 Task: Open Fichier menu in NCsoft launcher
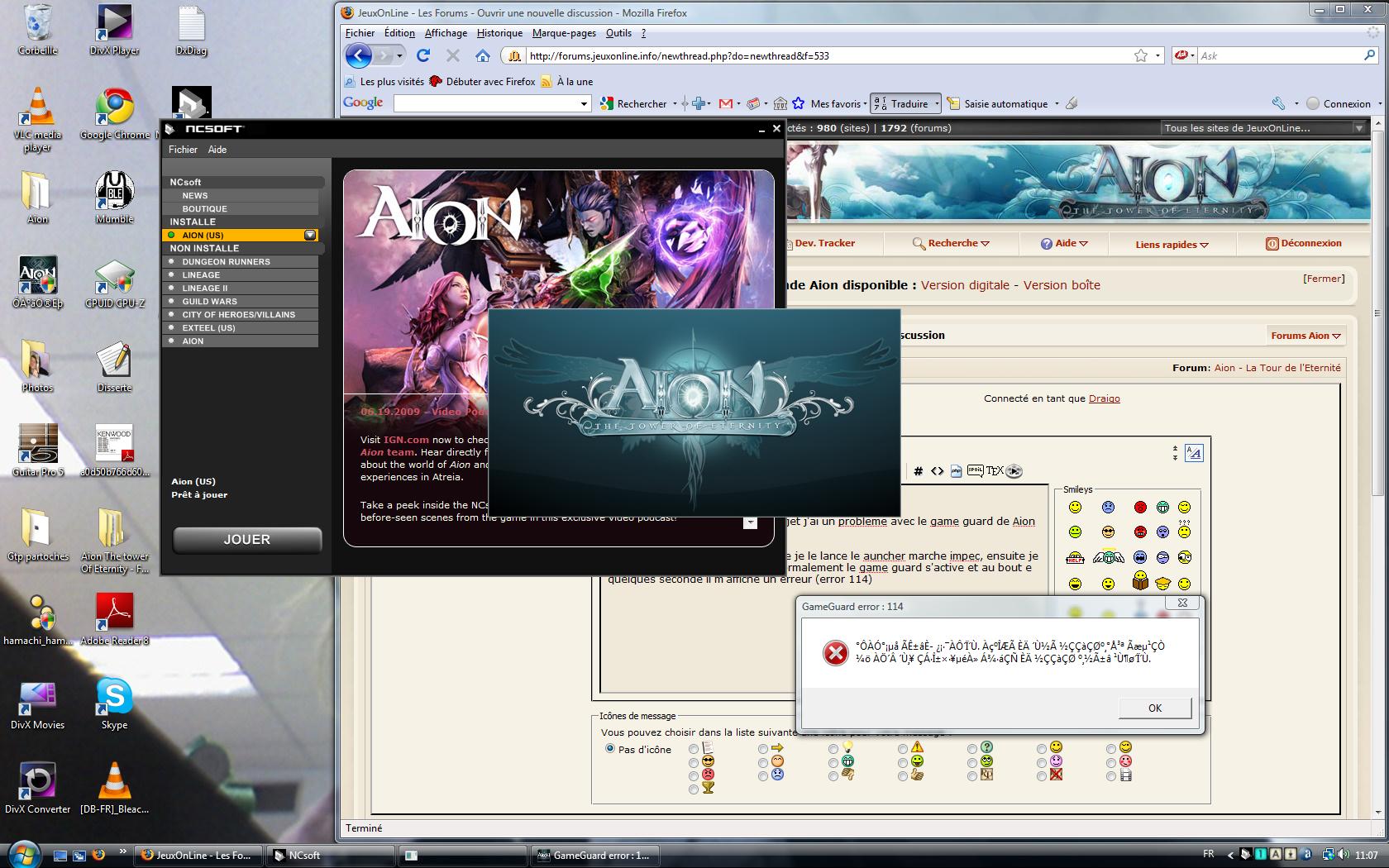183,150
